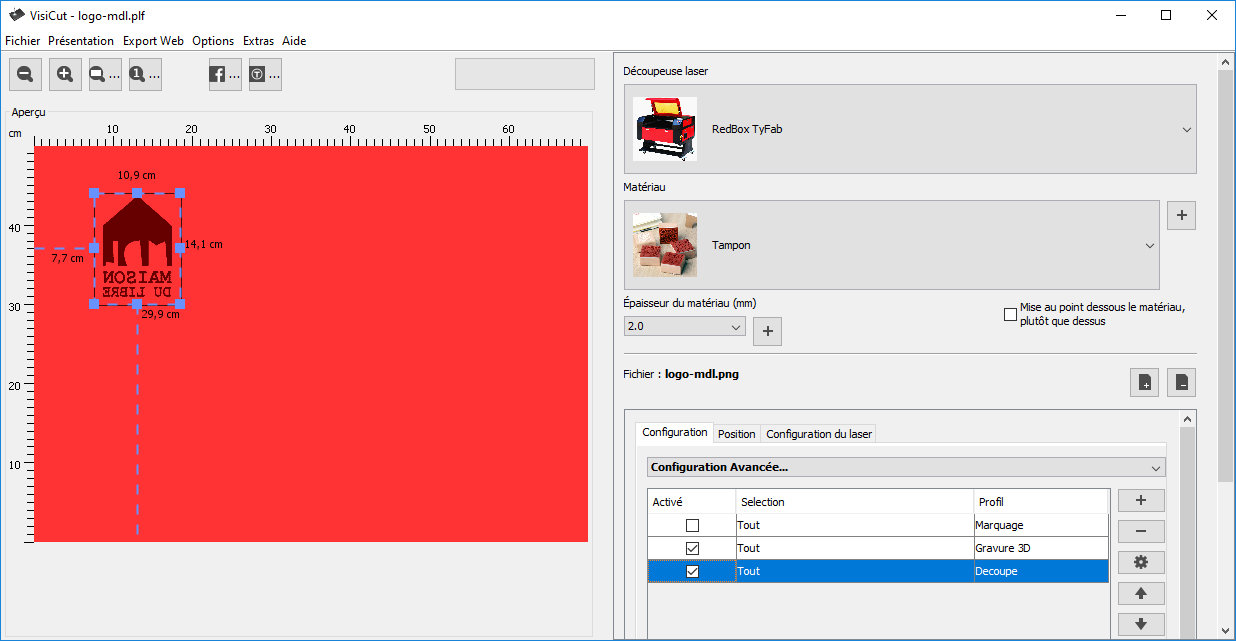Check 'Mise au point dessous le matériau' box
Screen dimensions: 1236x641
point(1010,315)
